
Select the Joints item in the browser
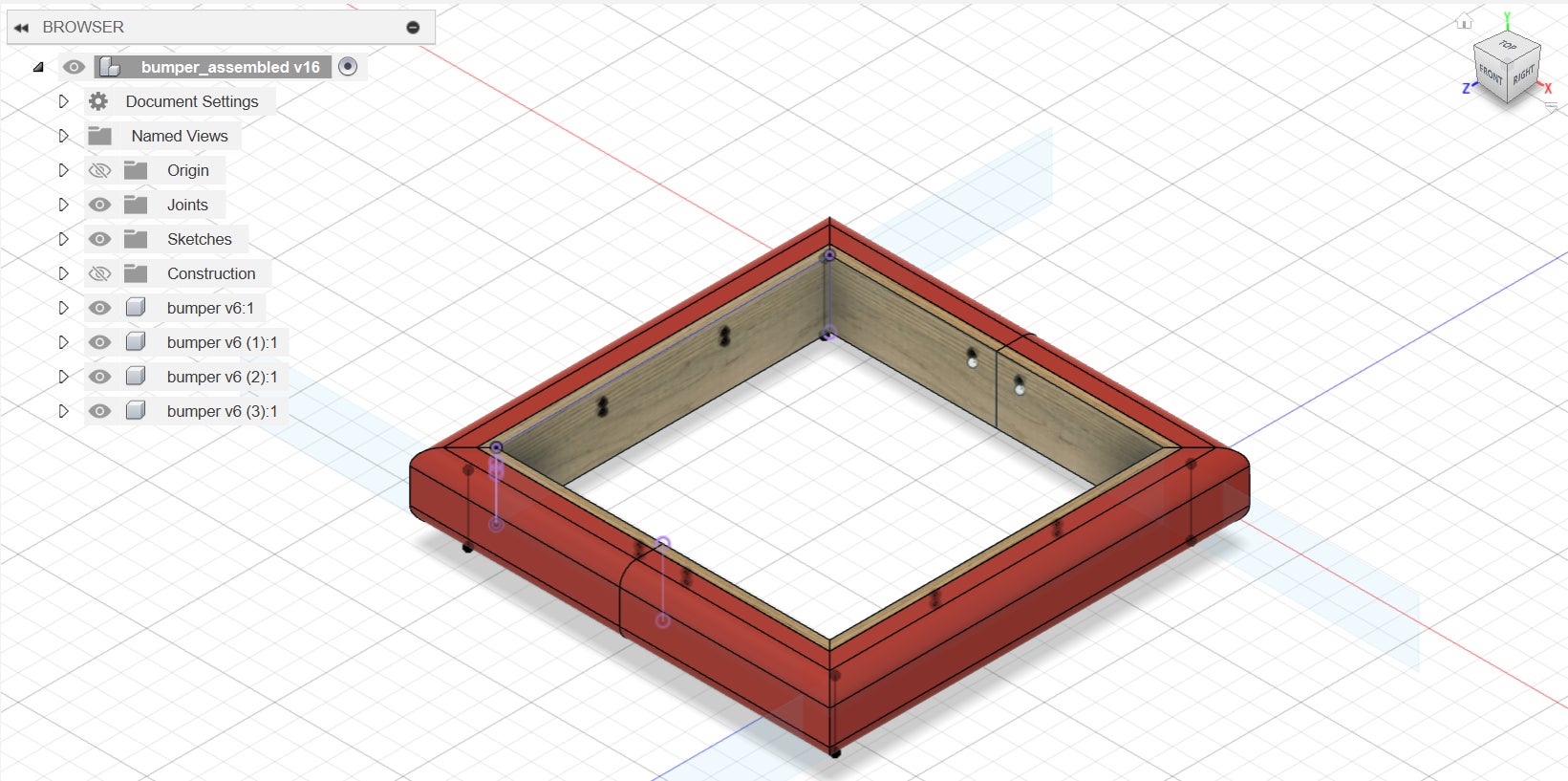coord(187,205)
